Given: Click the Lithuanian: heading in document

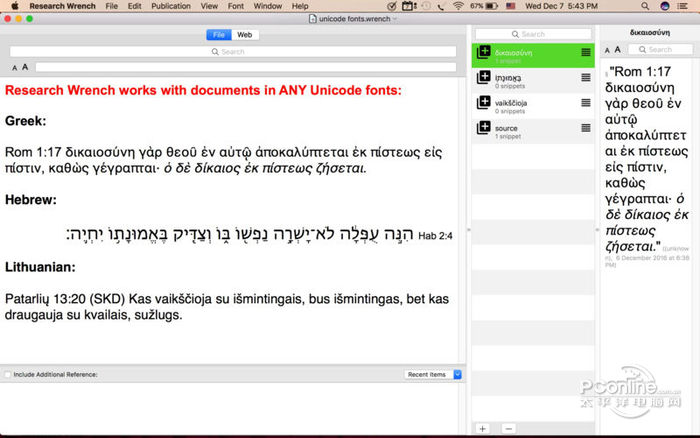Looking at the screenshot, I should [x=40, y=267].
